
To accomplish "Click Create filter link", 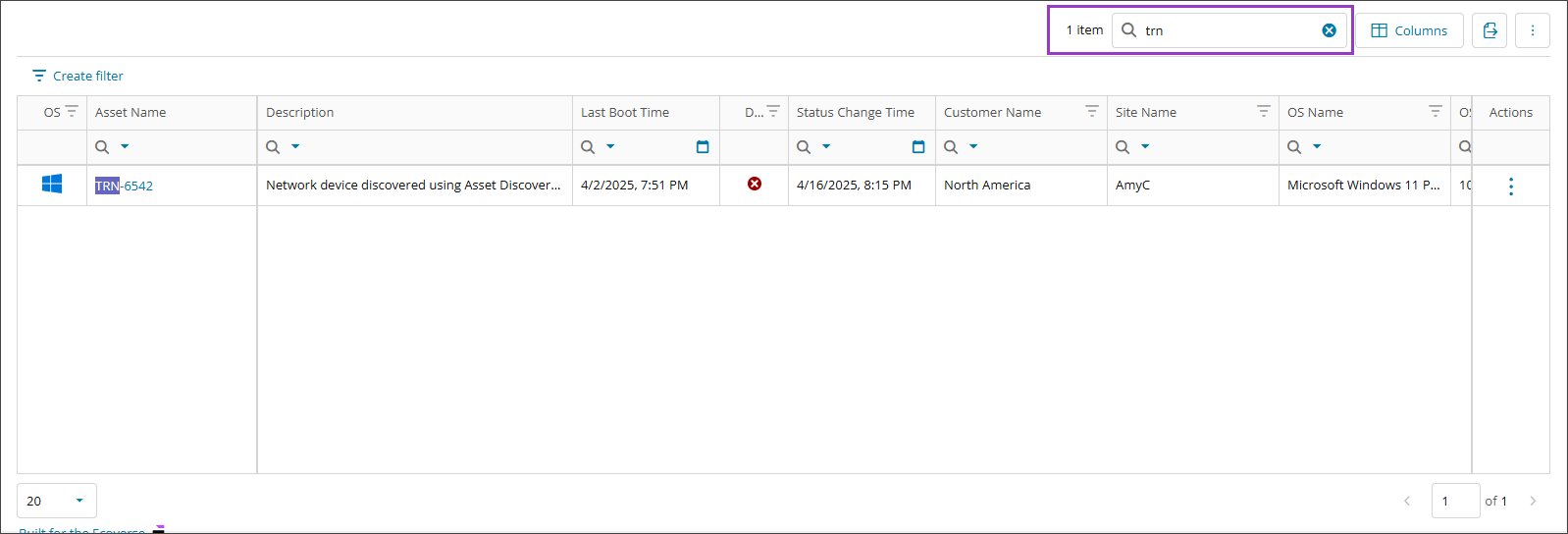I will click(78, 76).
